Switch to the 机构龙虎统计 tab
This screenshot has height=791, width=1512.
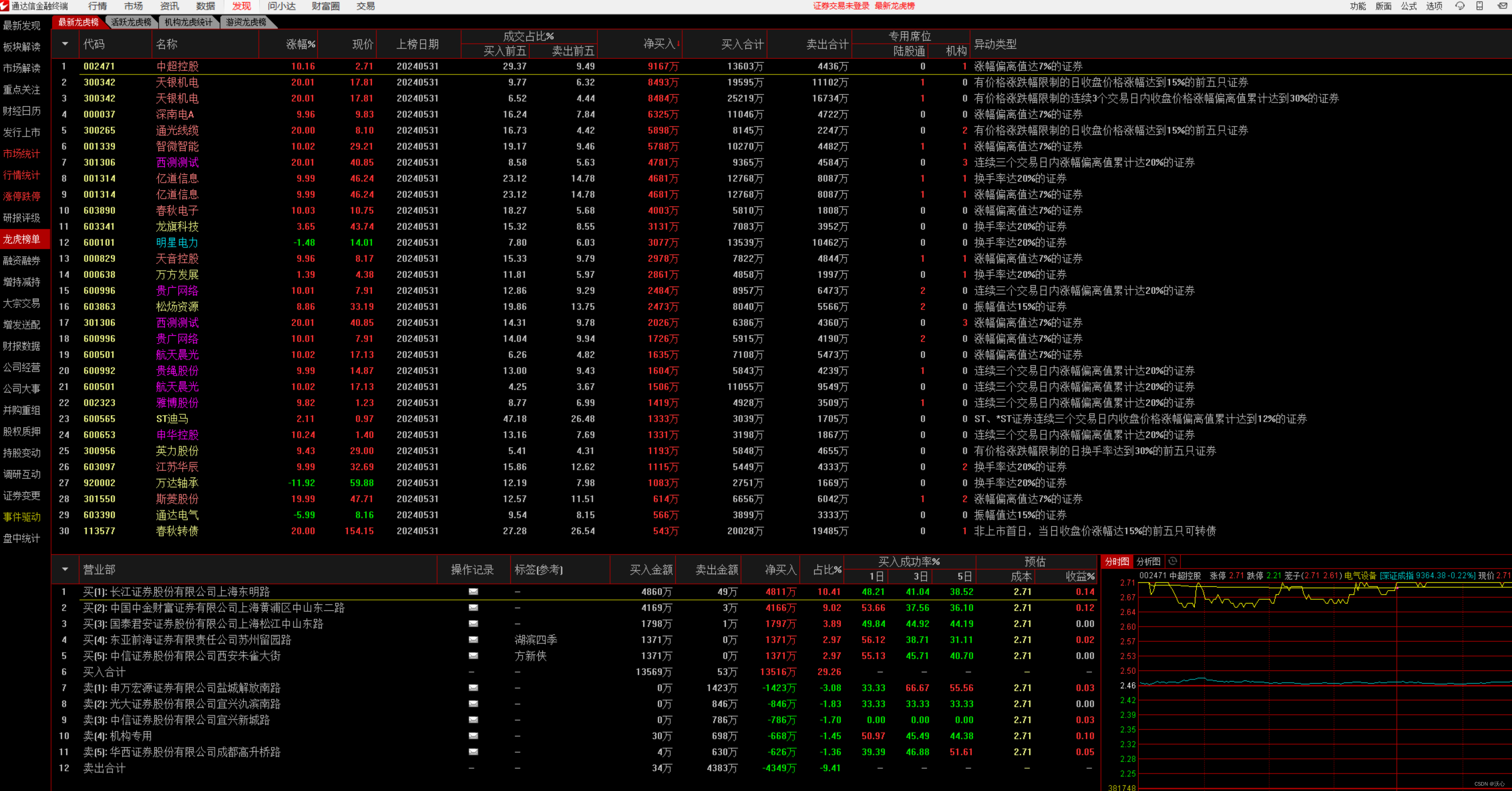tap(188, 22)
